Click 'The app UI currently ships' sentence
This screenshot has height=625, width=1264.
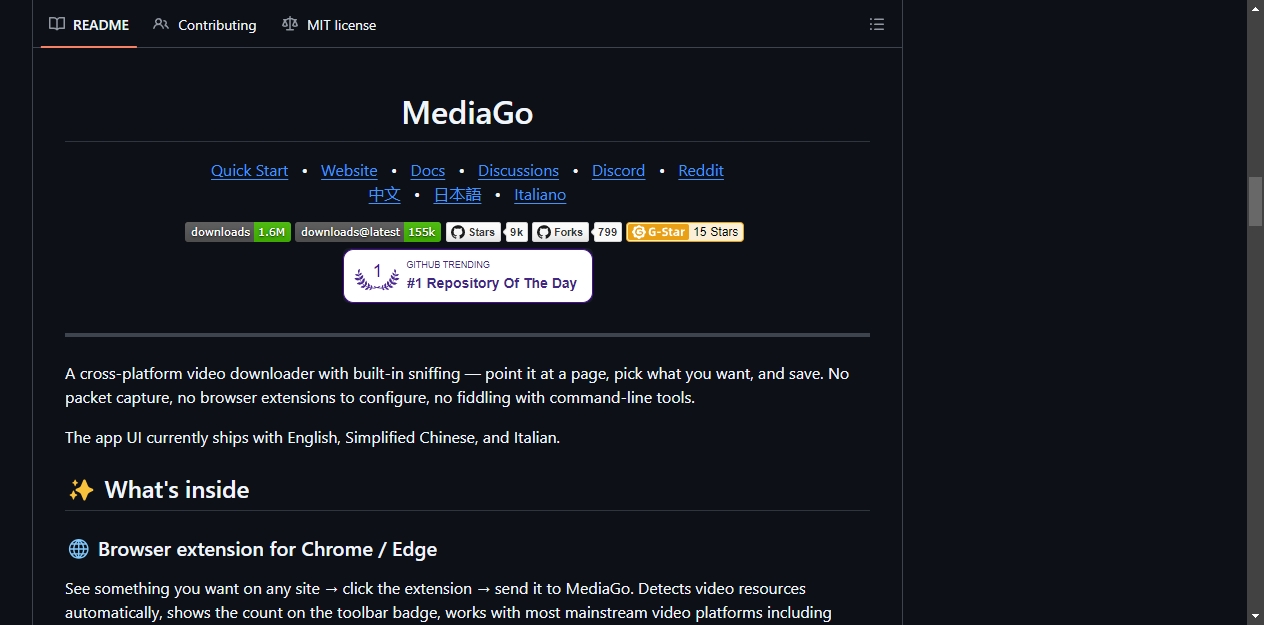pyautogui.click(x=313, y=437)
